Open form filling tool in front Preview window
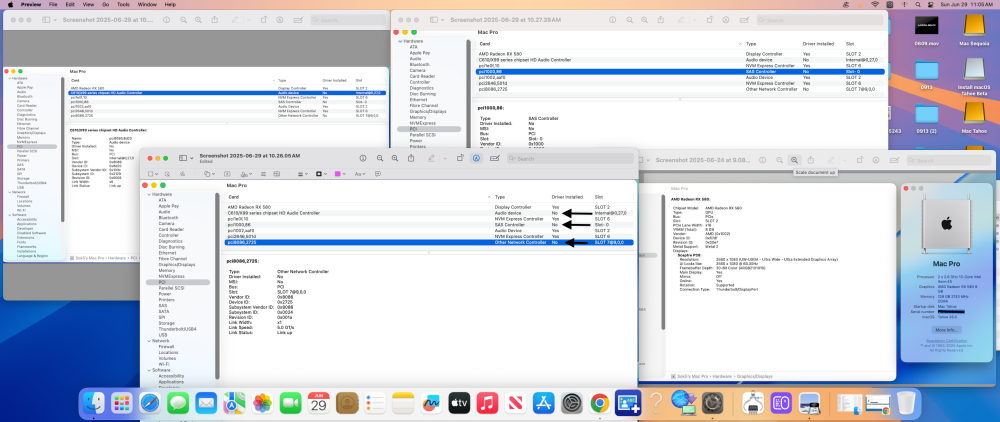The width and height of the screenshot is (1000, 422). click(495, 158)
